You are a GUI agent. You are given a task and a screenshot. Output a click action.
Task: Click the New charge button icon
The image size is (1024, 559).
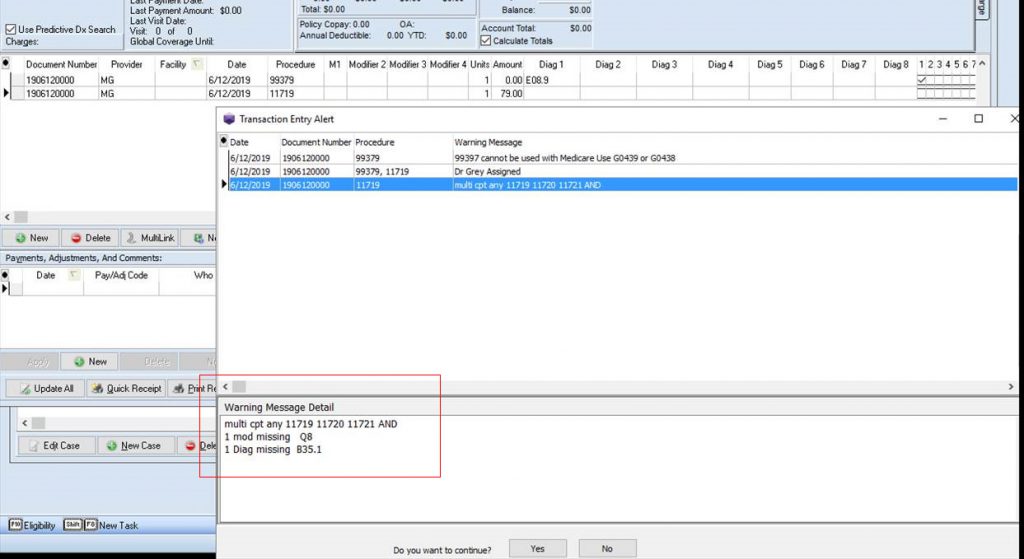(x=21, y=238)
